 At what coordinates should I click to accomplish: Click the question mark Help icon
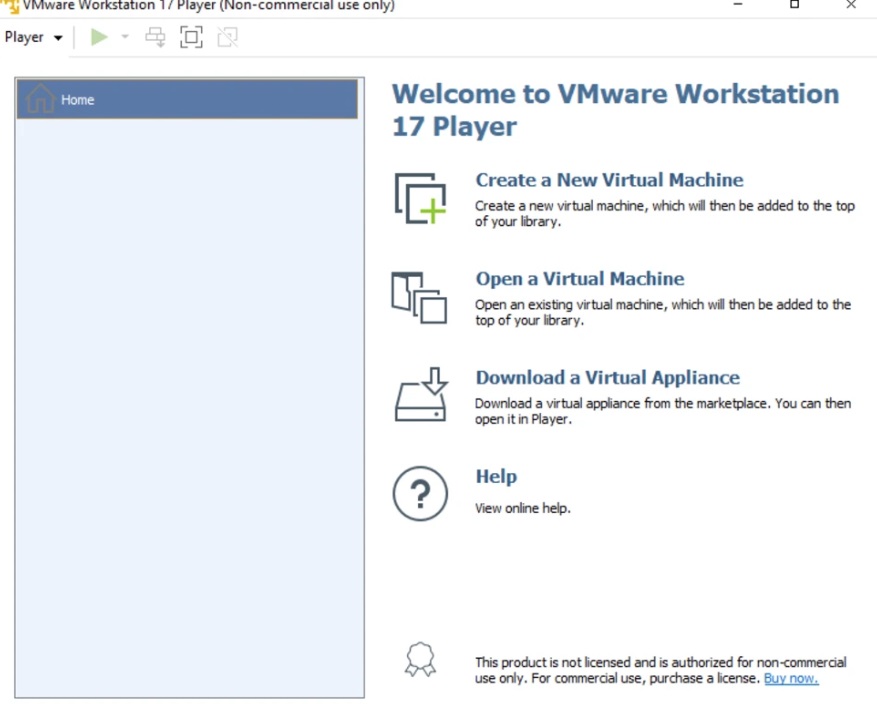pyautogui.click(x=419, y=493)
